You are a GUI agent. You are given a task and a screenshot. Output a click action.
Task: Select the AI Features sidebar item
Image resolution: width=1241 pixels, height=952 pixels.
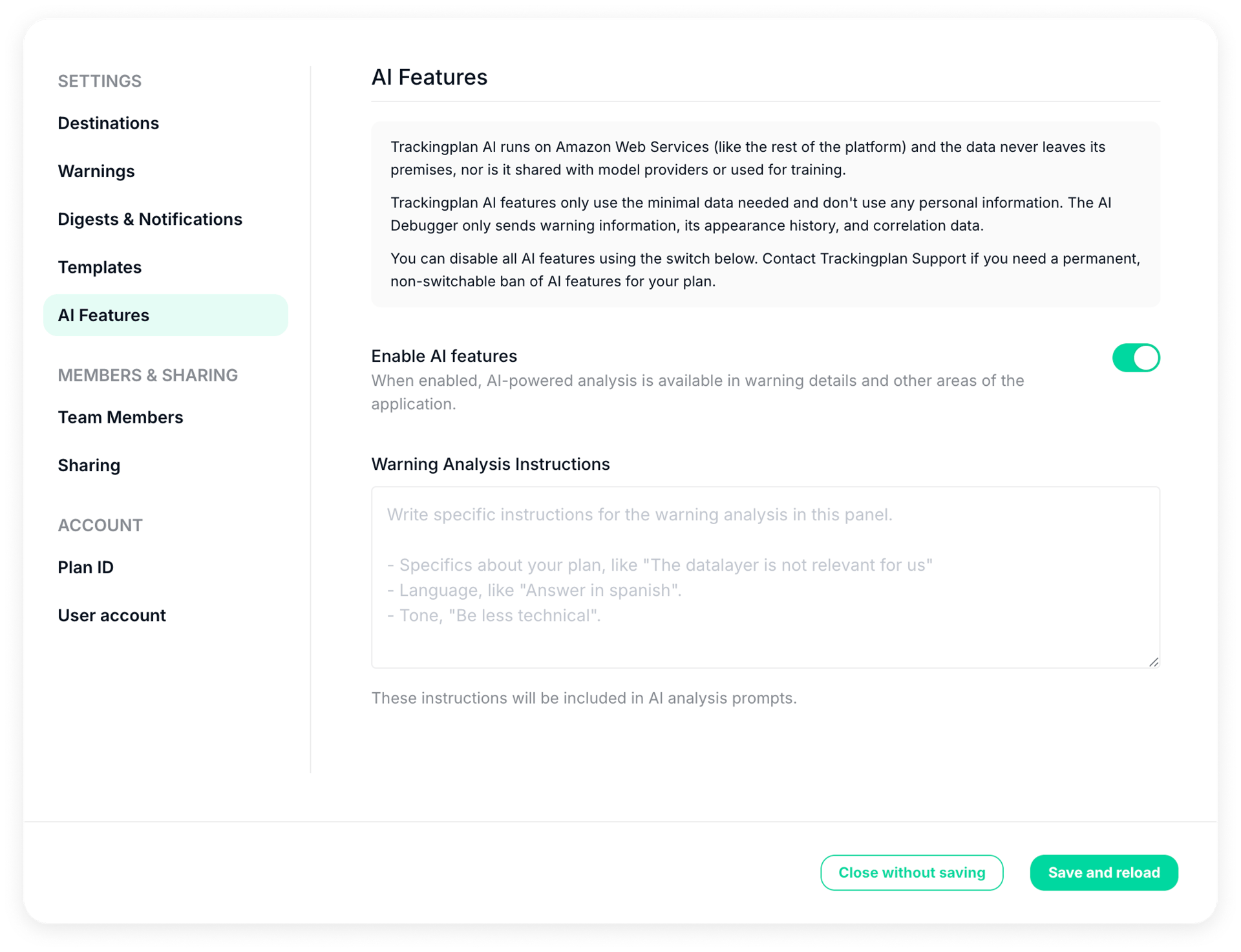165,315
